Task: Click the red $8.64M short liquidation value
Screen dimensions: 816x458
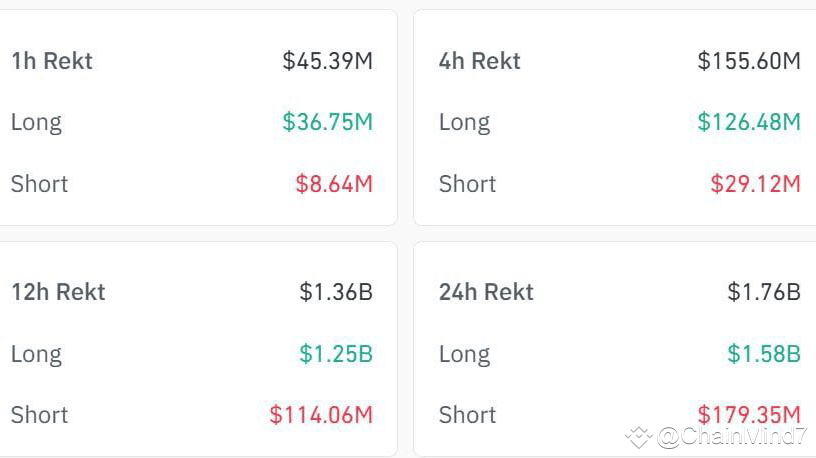Action: point(334,184)
